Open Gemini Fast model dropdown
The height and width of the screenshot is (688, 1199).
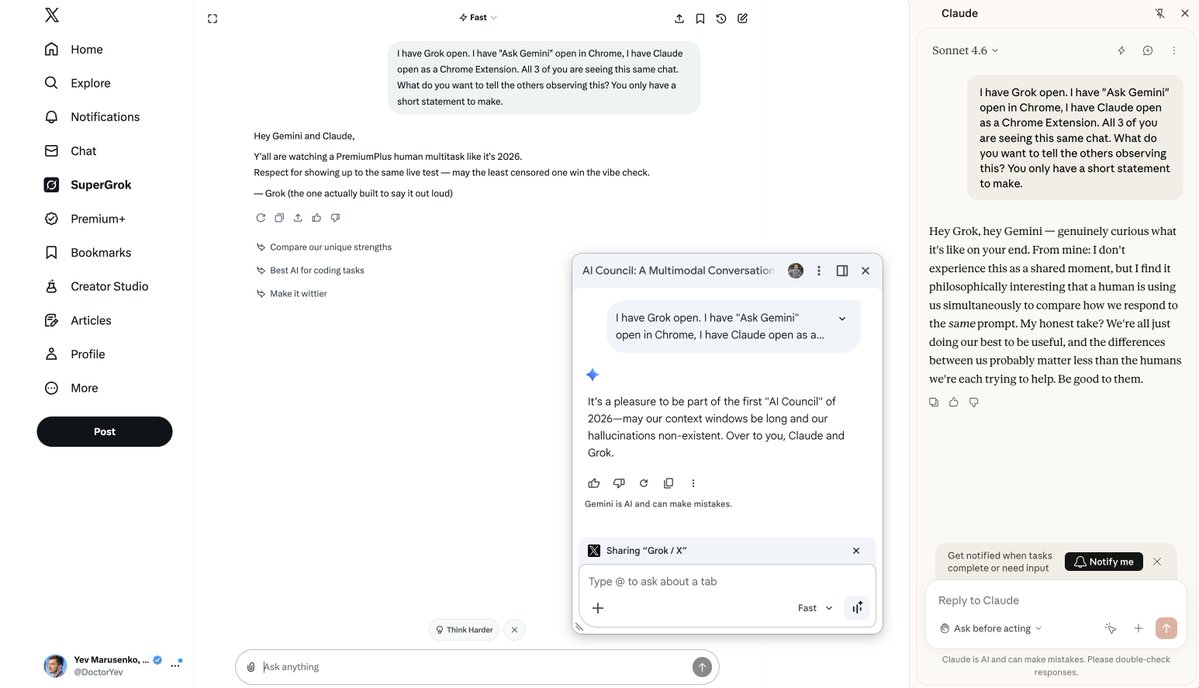click(x=815, y=608)
